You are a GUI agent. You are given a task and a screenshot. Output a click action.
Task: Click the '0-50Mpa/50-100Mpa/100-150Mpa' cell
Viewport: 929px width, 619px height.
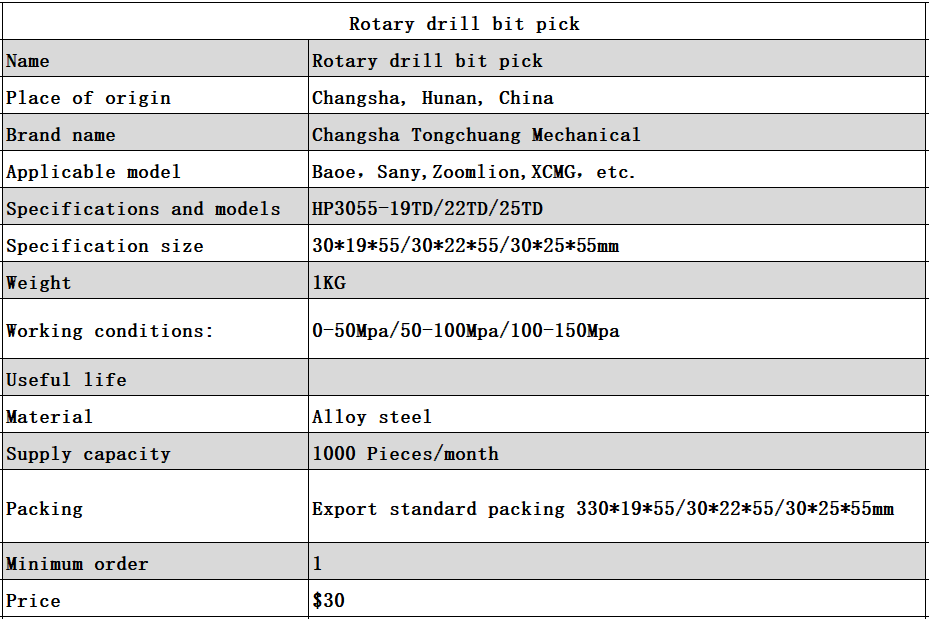(x=618, y=329)
